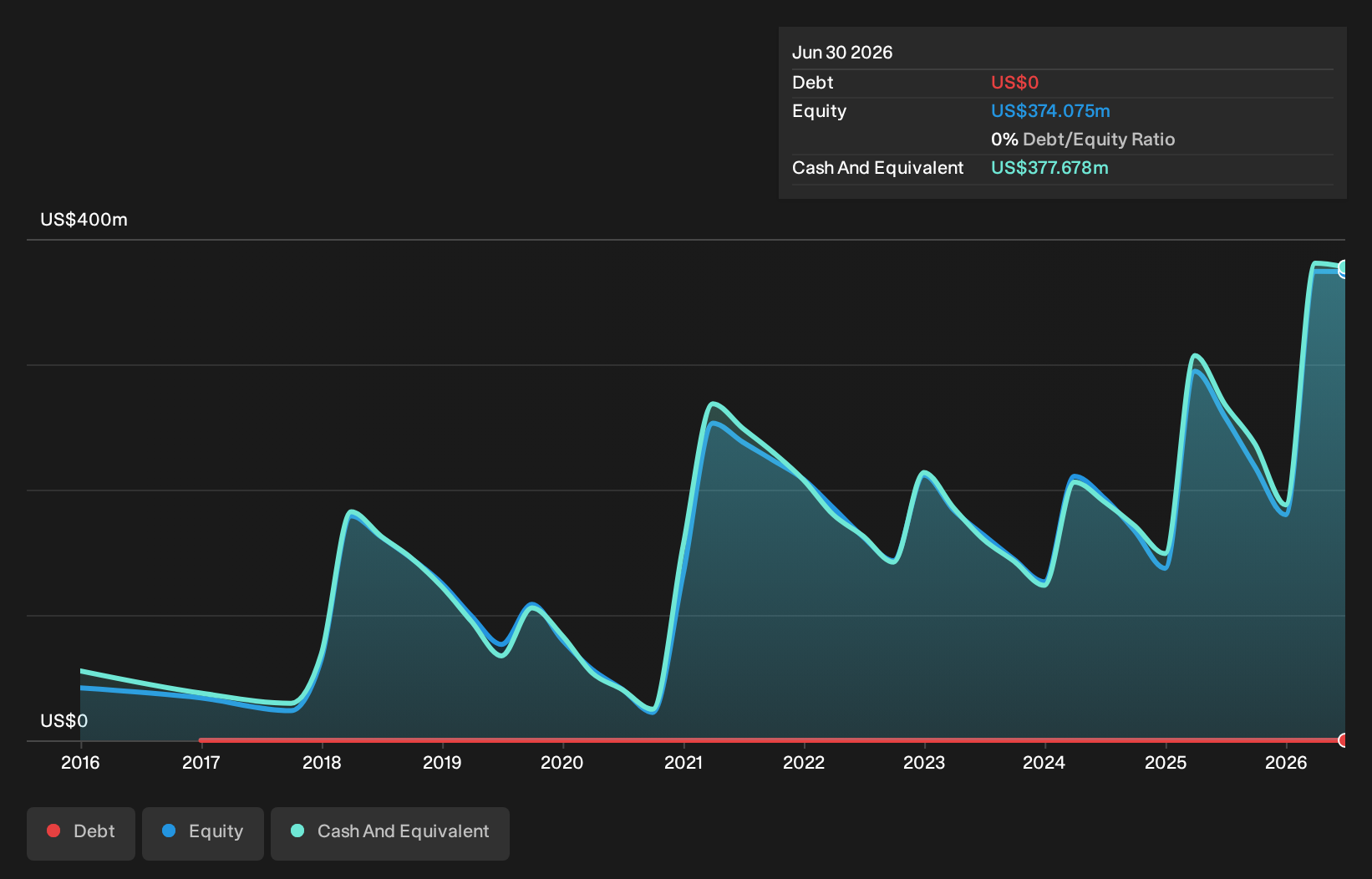Click the 2020 x-axis label

coord(562,762)
